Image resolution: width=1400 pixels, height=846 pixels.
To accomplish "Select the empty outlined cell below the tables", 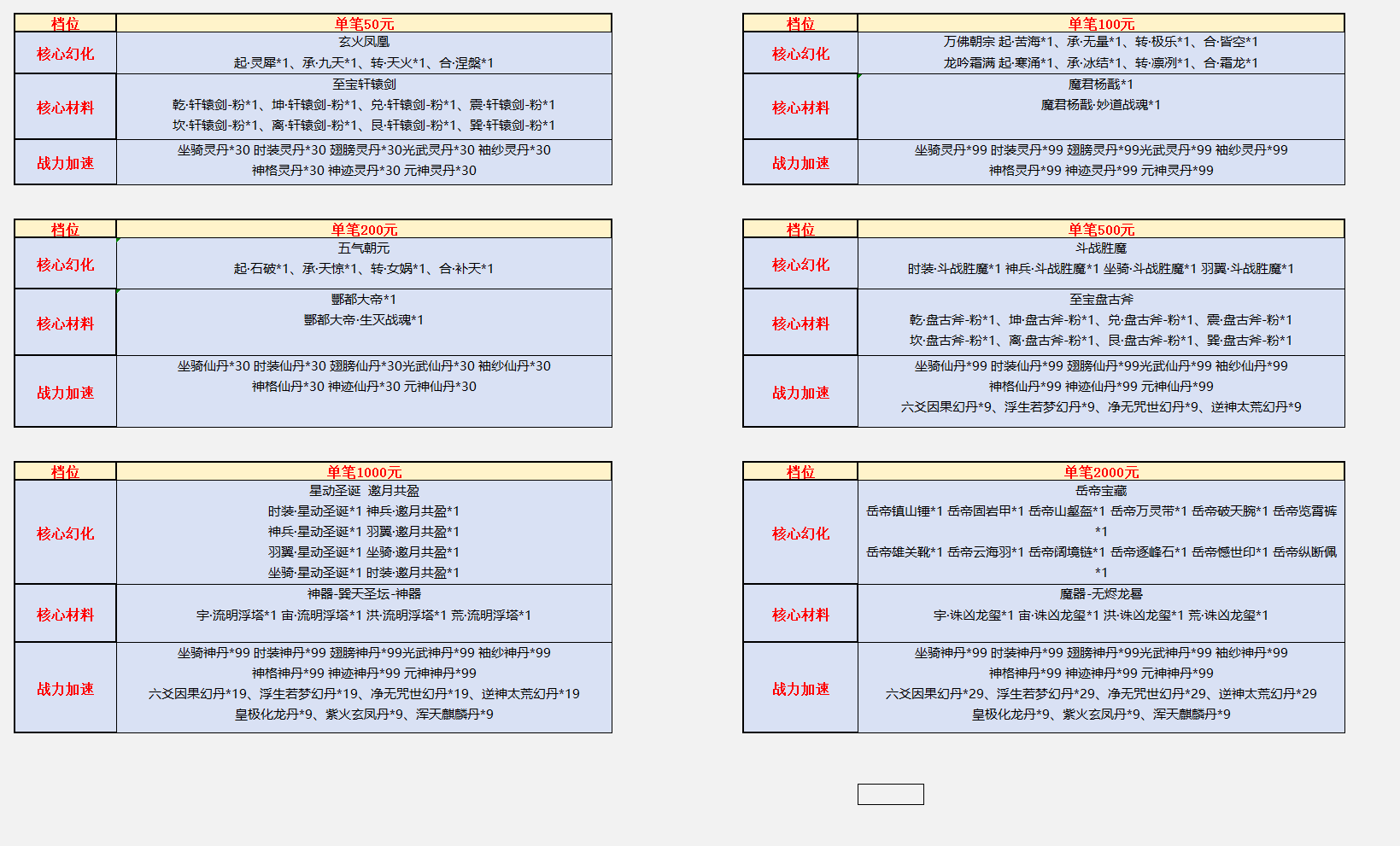I will click(890, 794).
